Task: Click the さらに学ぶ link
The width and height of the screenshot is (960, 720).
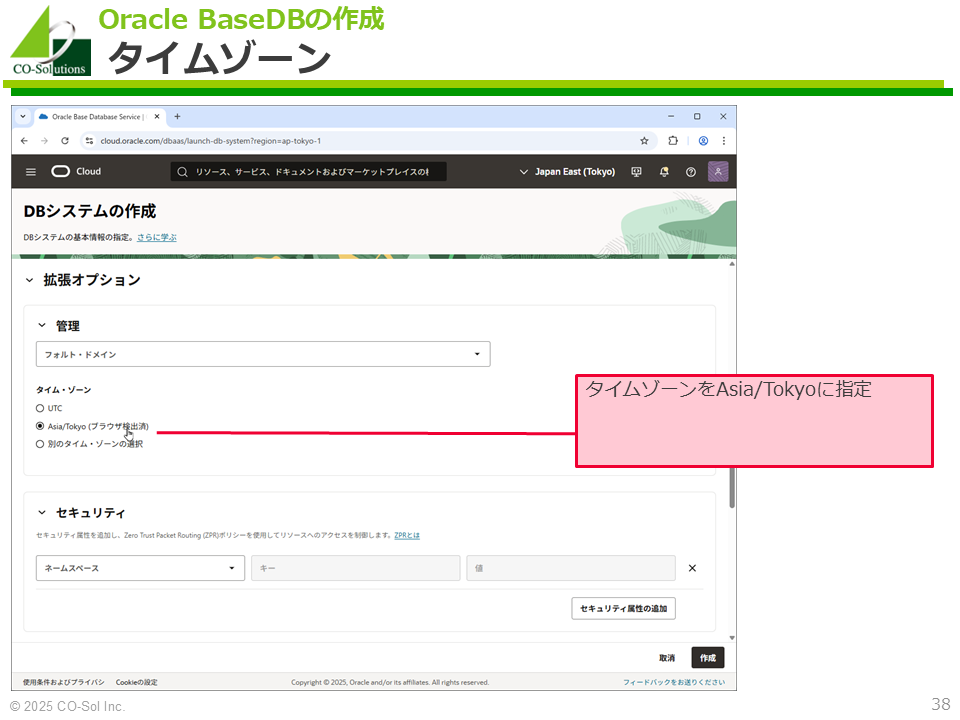Action: pyautogui.click(x=157, y=238)
